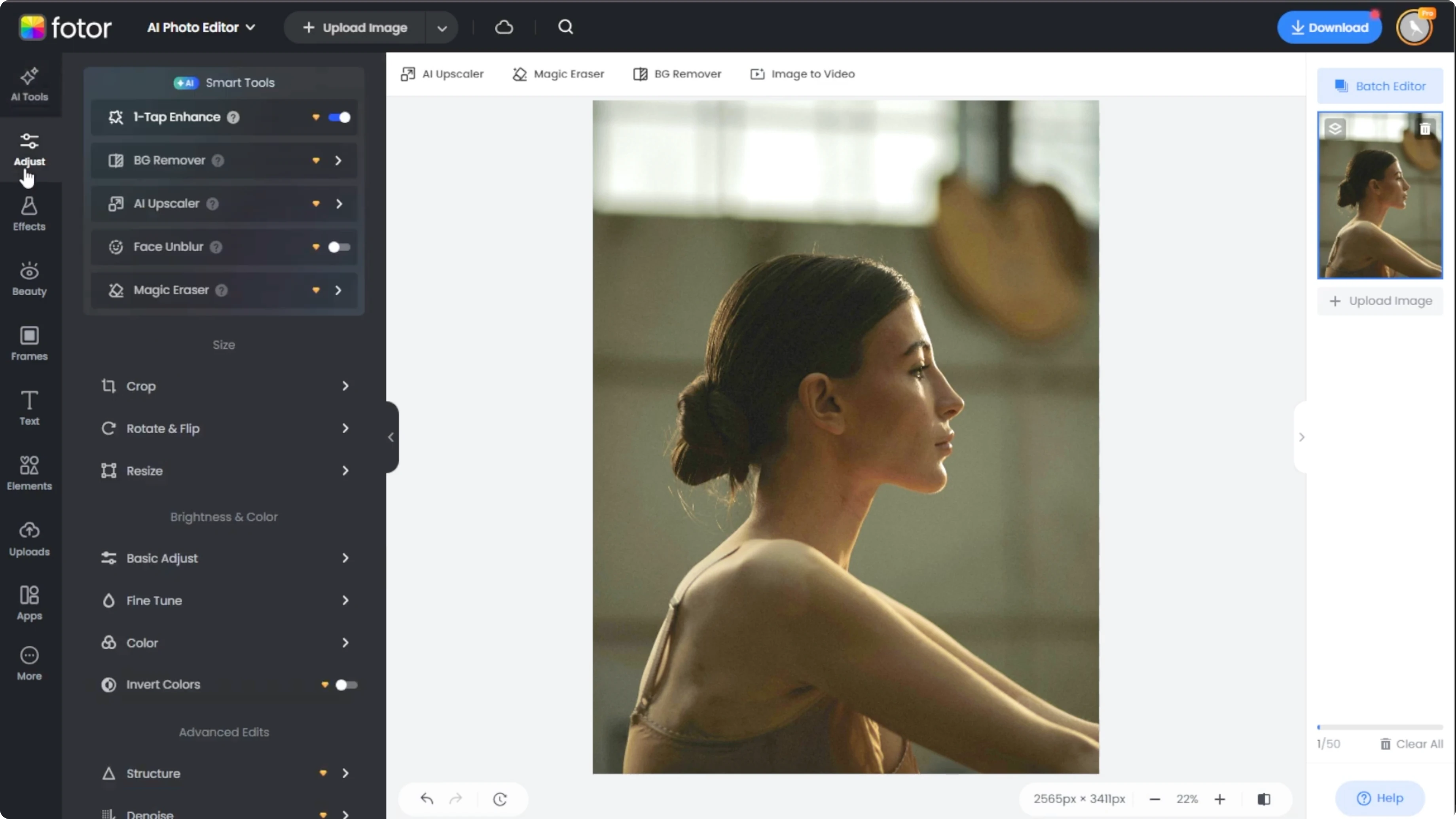
Task: Delete the thumbnail with the trash icon
Action: coord(1426,129)
